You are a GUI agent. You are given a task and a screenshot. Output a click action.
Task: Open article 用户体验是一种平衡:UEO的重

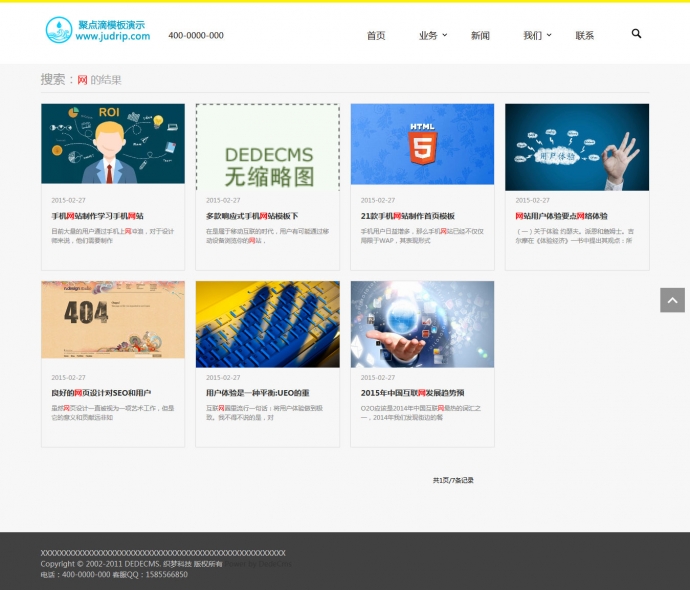point(257,393)
